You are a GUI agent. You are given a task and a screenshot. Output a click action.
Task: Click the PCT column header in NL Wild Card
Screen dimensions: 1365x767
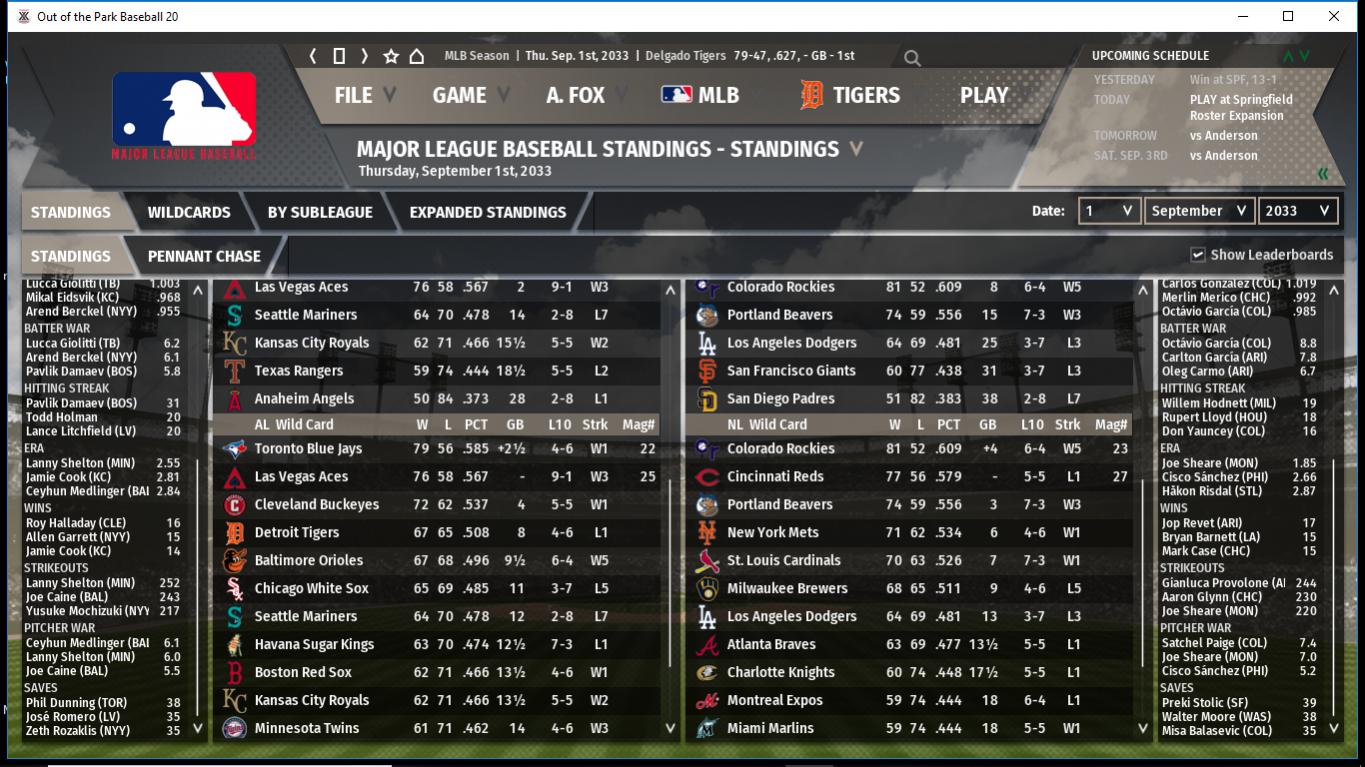point(948,425)
